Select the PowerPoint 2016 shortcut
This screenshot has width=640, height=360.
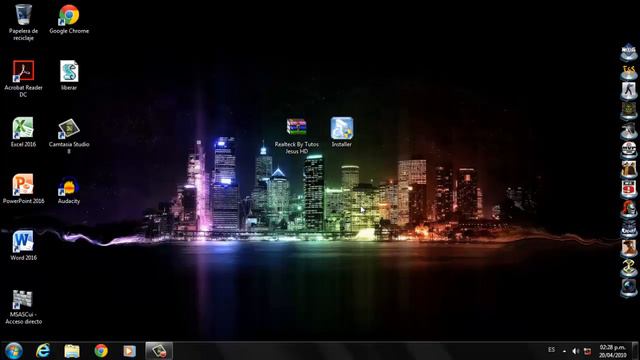(23, 189)
